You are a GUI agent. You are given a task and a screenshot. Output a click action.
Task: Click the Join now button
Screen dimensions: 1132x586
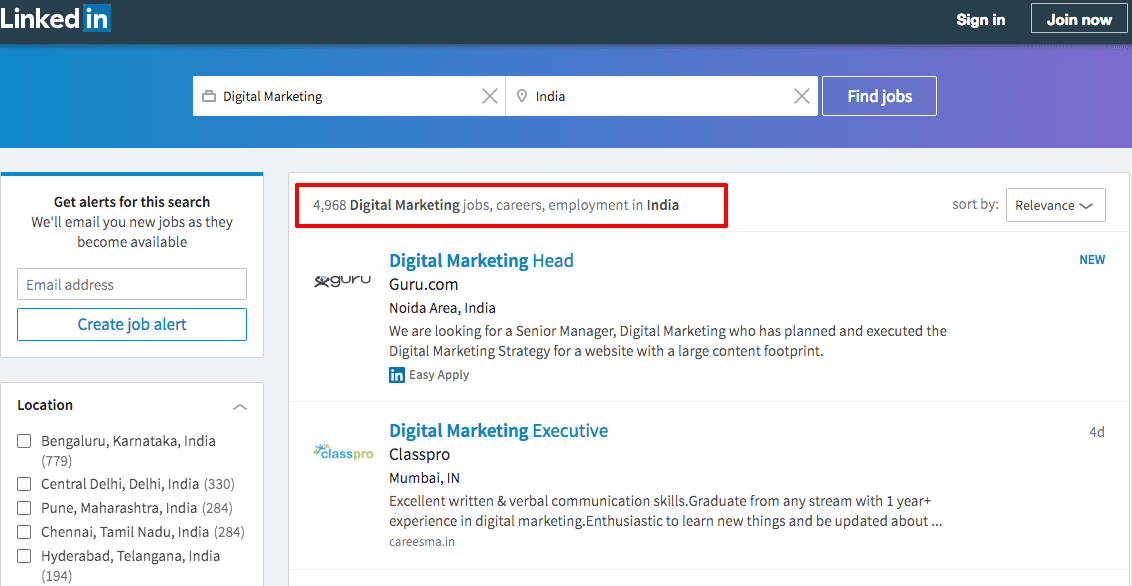coord(1079,19)
